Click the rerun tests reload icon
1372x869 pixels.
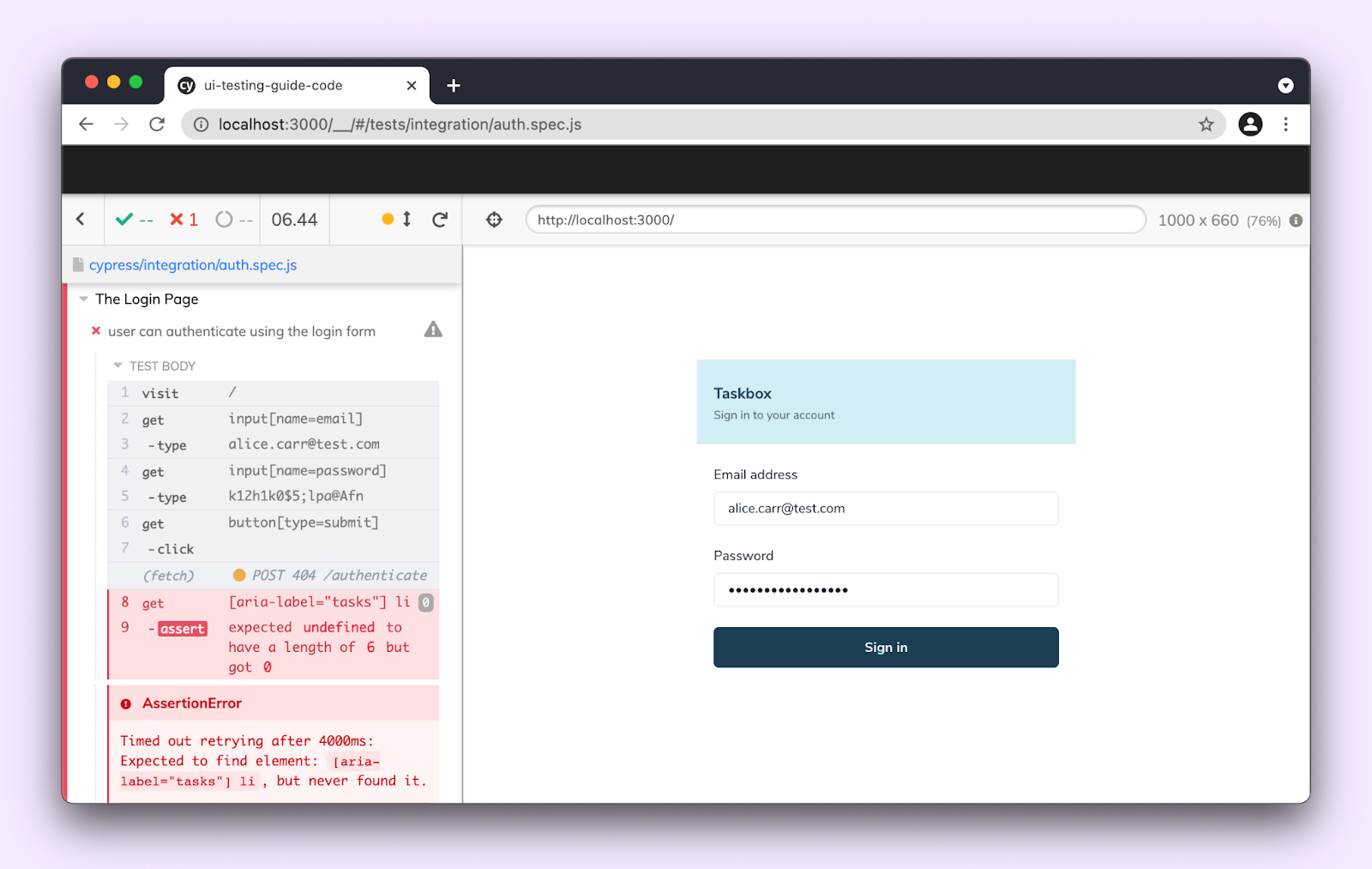click(x=440, y=220)
